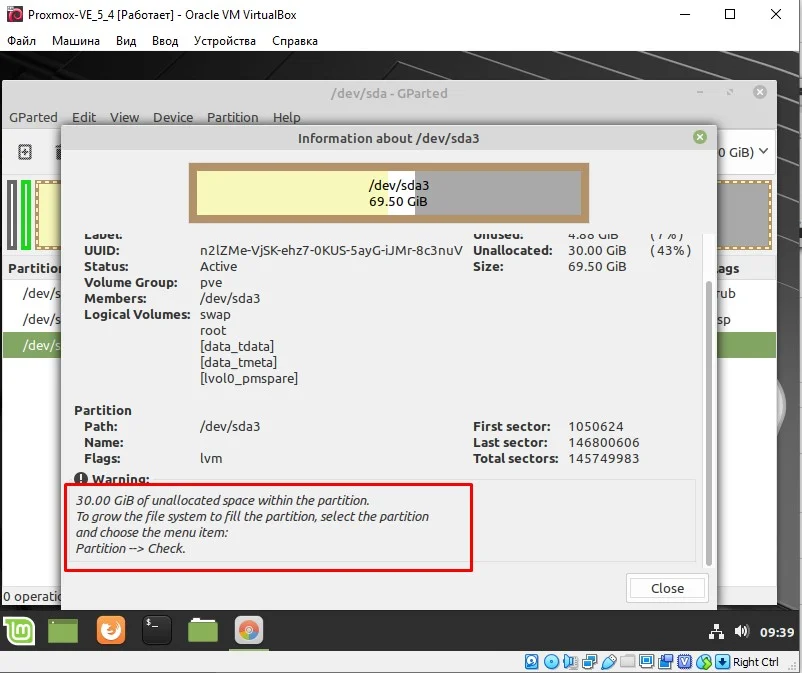The width and height of the screenshot is (802, 673).
Task: Click the VirtualBox recording status icon
Action: 665,661
